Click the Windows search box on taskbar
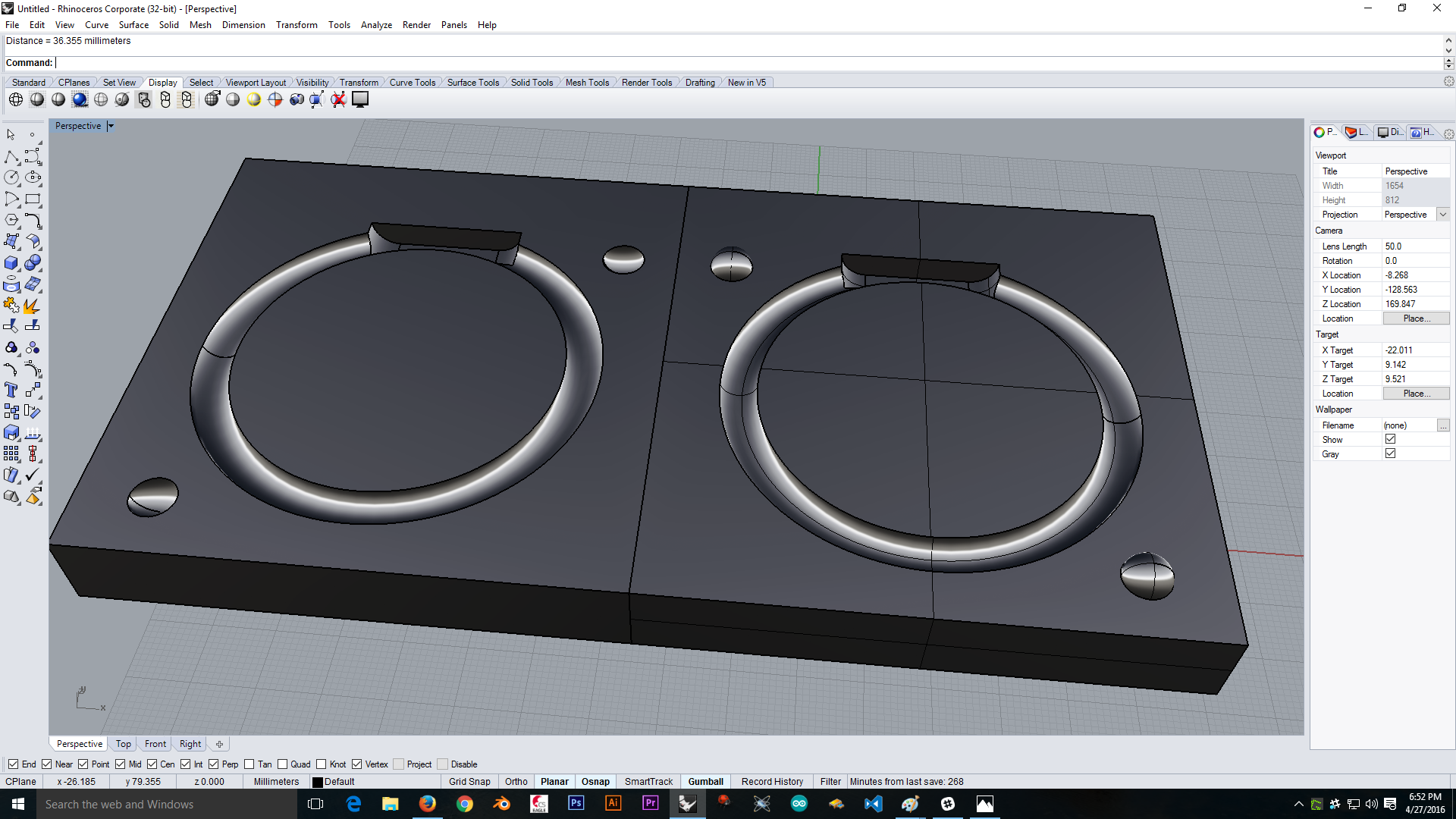The width and height of the screenshot is (1456, 819). pyautogui.click(x=167, y=804)
